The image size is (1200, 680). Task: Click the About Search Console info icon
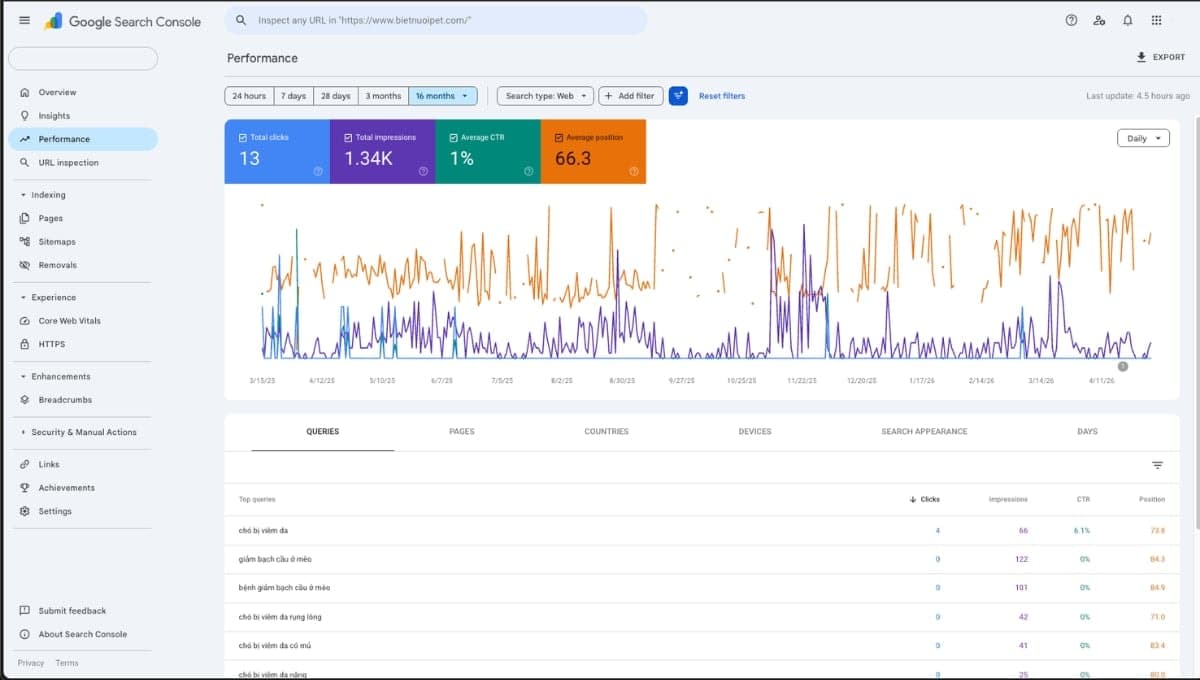tap(25, 634)
